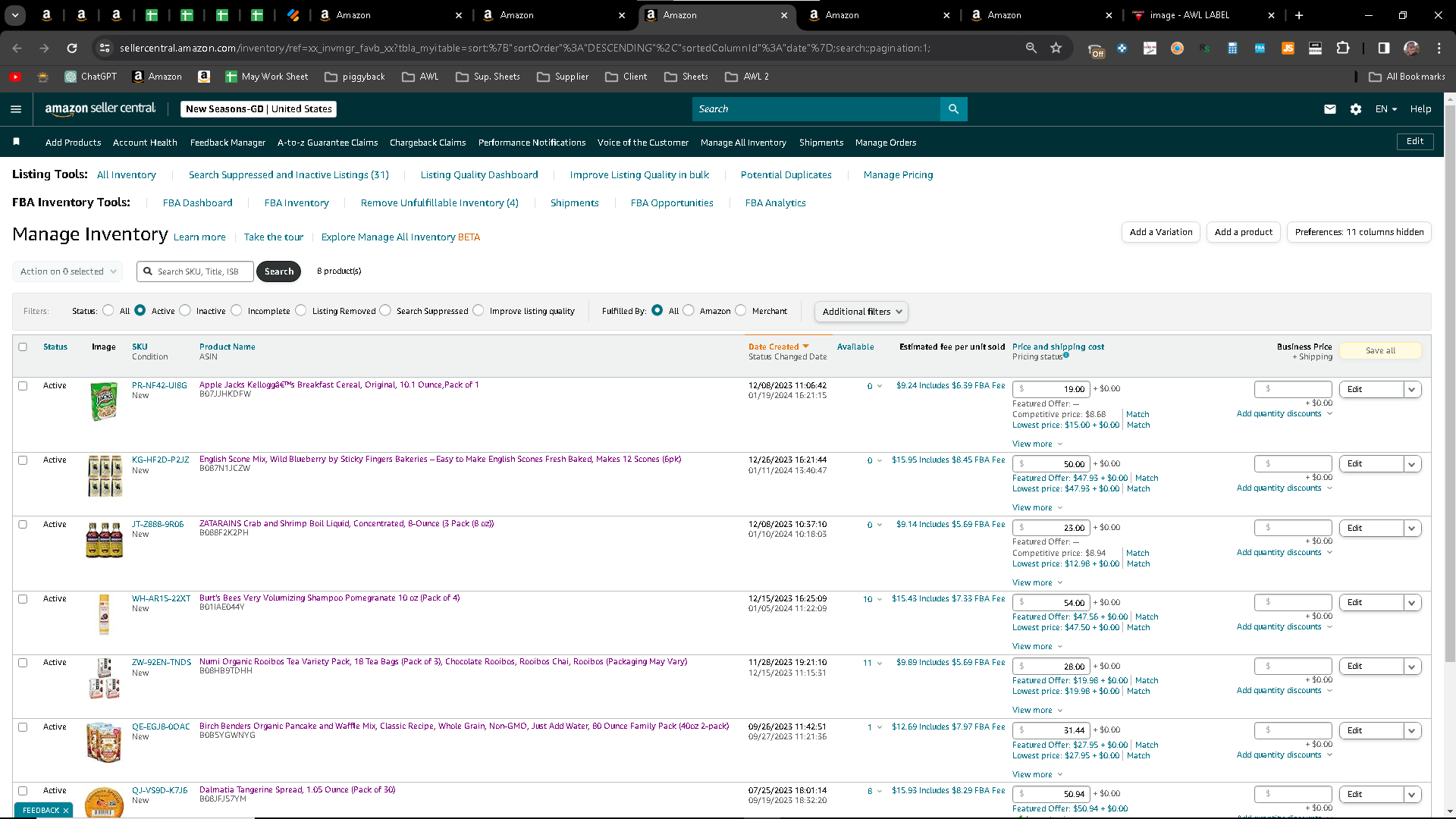This screenshot has height=819, width=1456.
Task: Open the pricing status info icon
Action: [1066, 355]
